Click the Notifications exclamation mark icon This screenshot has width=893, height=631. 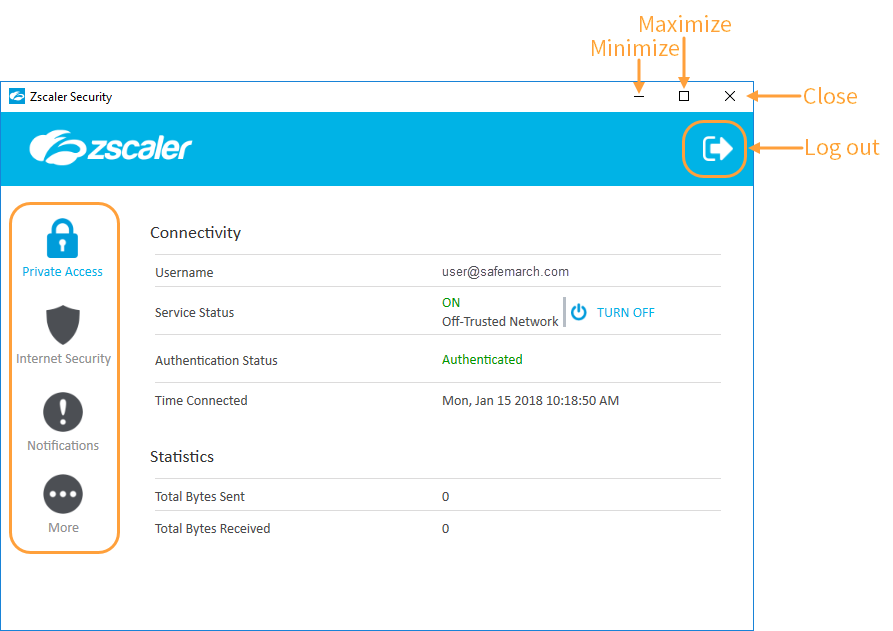[63, 412]
